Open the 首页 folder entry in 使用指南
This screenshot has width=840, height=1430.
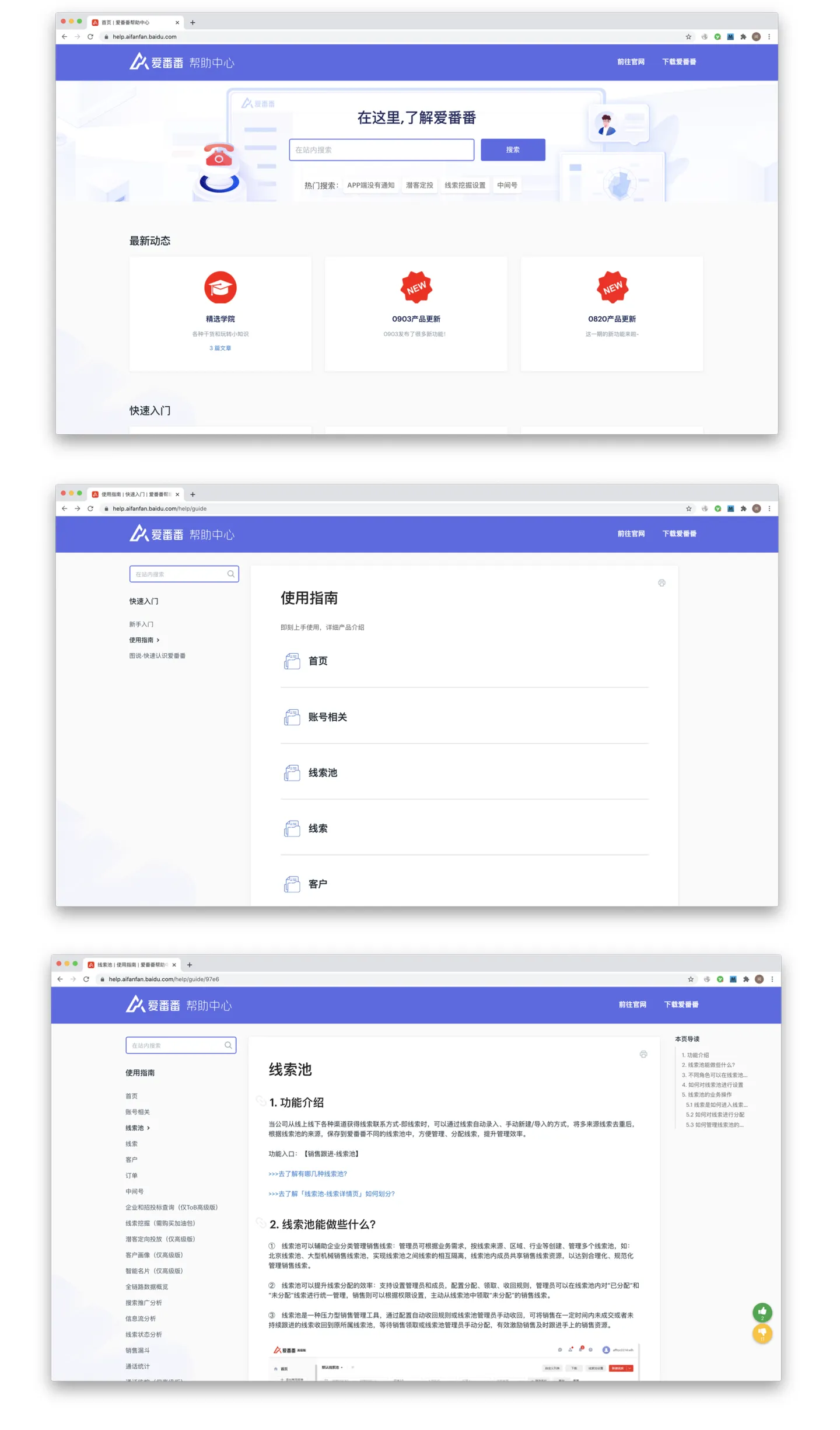464,661
